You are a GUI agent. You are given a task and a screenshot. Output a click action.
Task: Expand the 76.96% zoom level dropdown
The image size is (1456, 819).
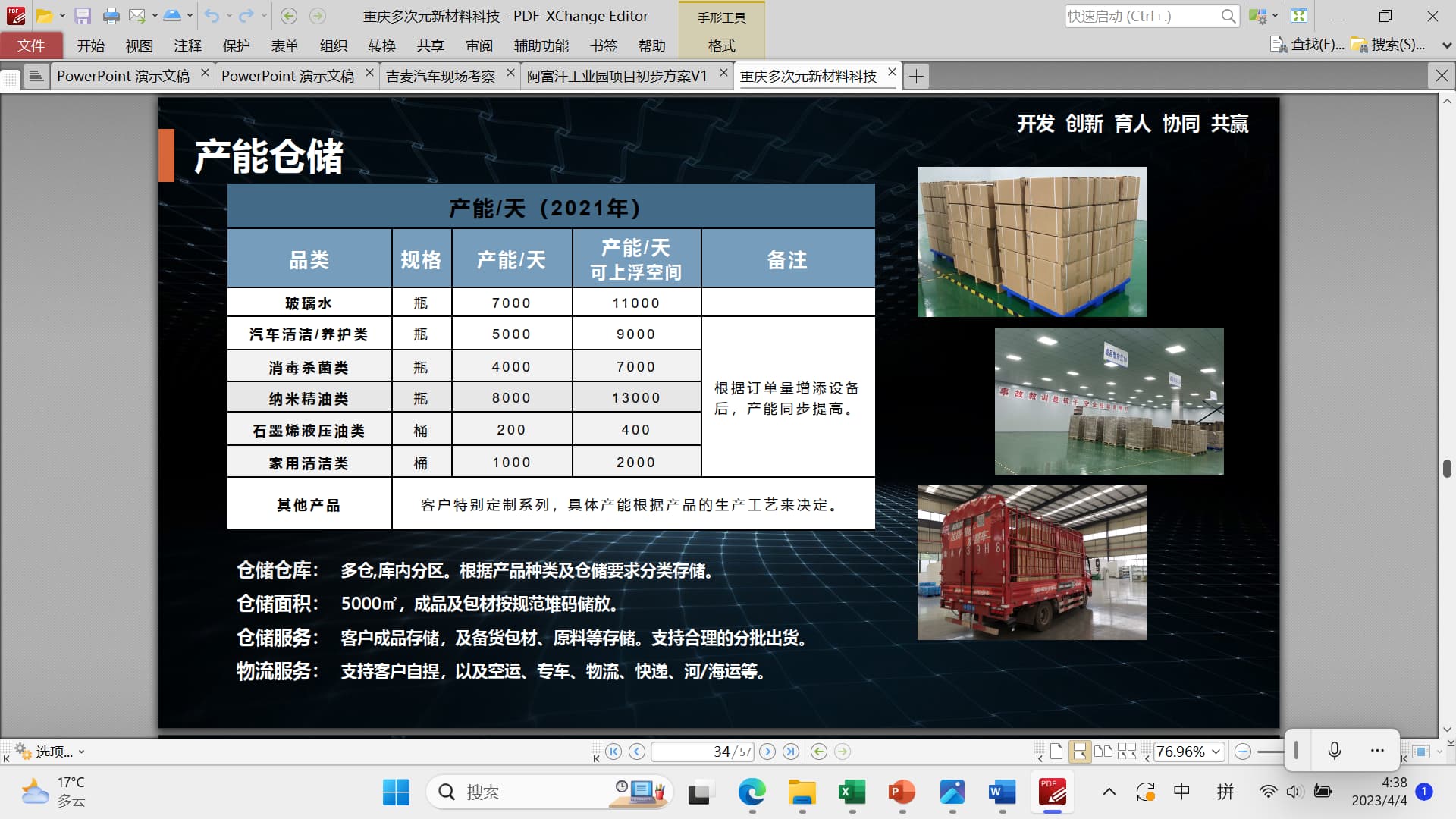click(1216, 752)
